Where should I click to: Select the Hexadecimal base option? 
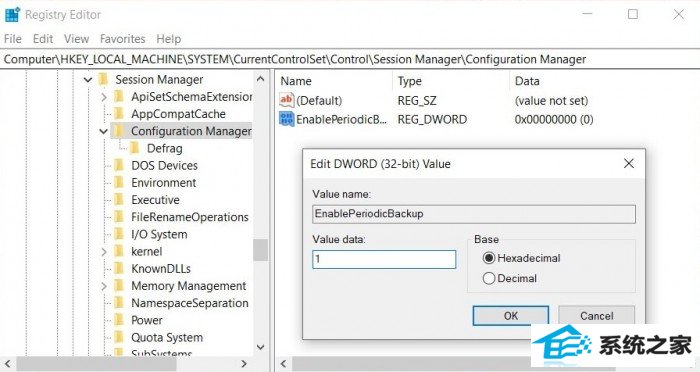(x=489, y=258)
